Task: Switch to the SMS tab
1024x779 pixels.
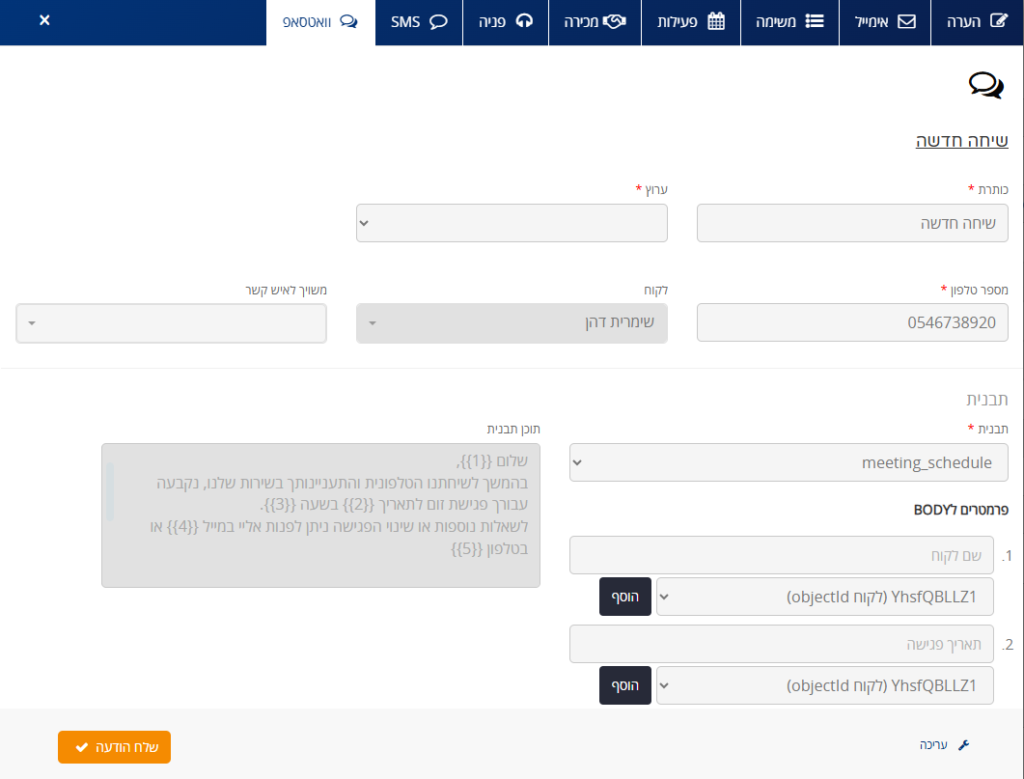Action: point(418,22)
